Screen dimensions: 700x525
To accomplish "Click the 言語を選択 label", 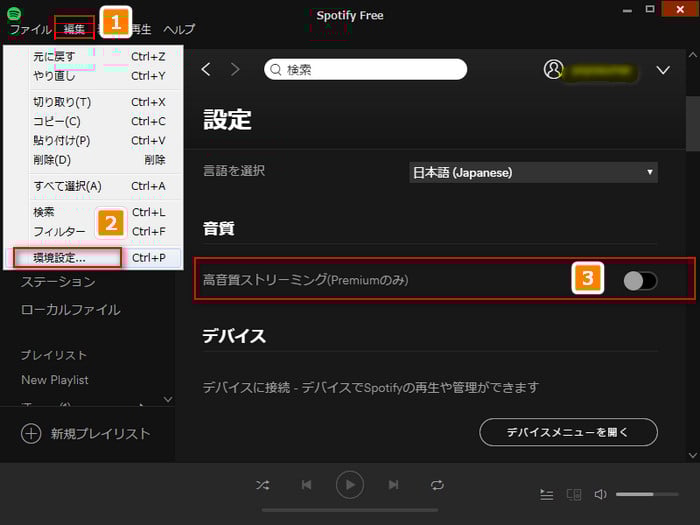I will 234,171.
